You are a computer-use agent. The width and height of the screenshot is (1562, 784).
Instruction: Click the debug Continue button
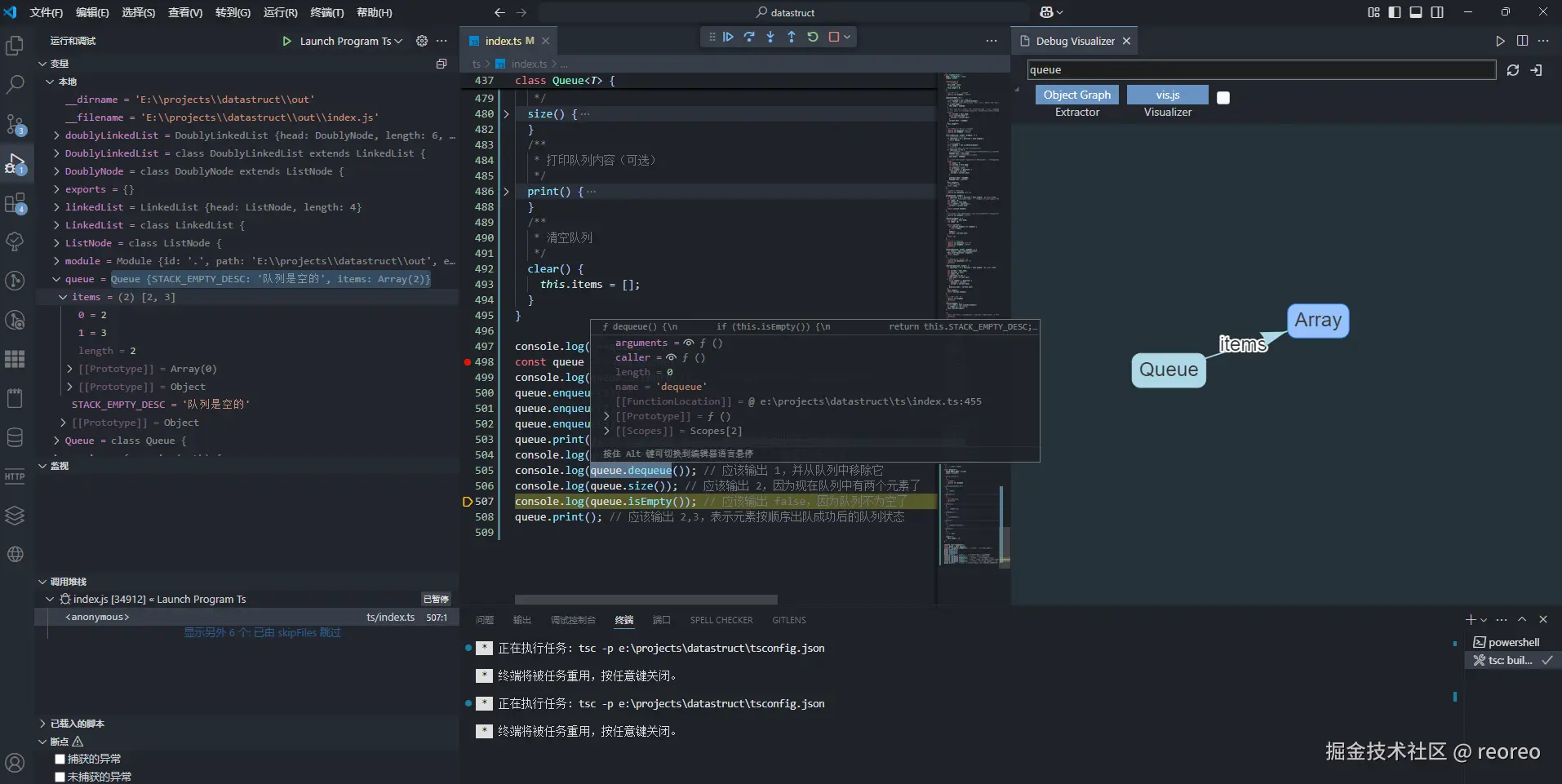(728, 37)
